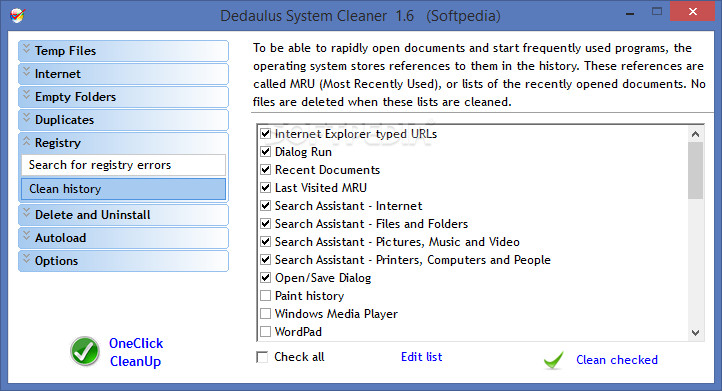This screenshot has width=722, height=391.
Task: Expand the Temp Files section
Action: tap(123, 51)
